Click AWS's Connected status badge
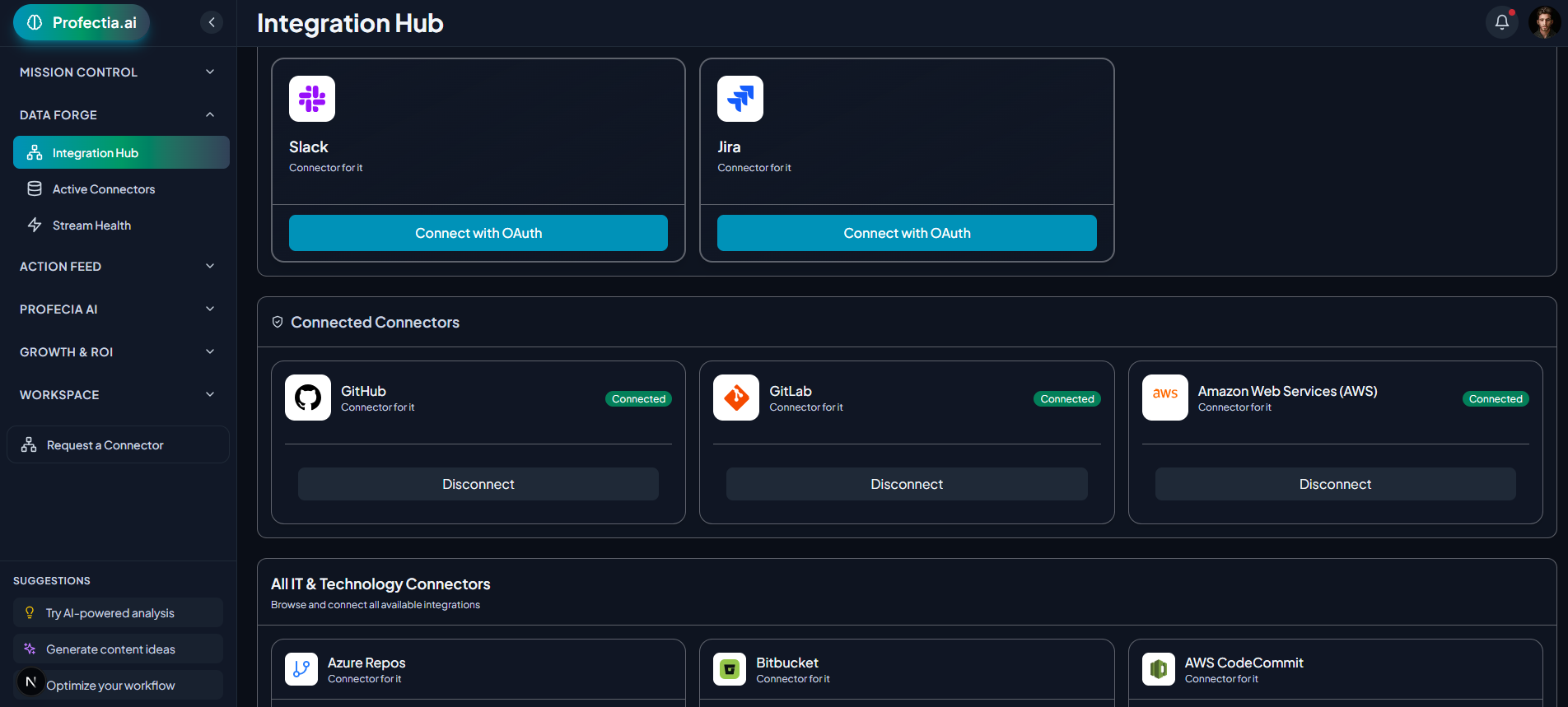Image resolution: width=1568 pixels, height=707 pixels. click(1496, 398)
